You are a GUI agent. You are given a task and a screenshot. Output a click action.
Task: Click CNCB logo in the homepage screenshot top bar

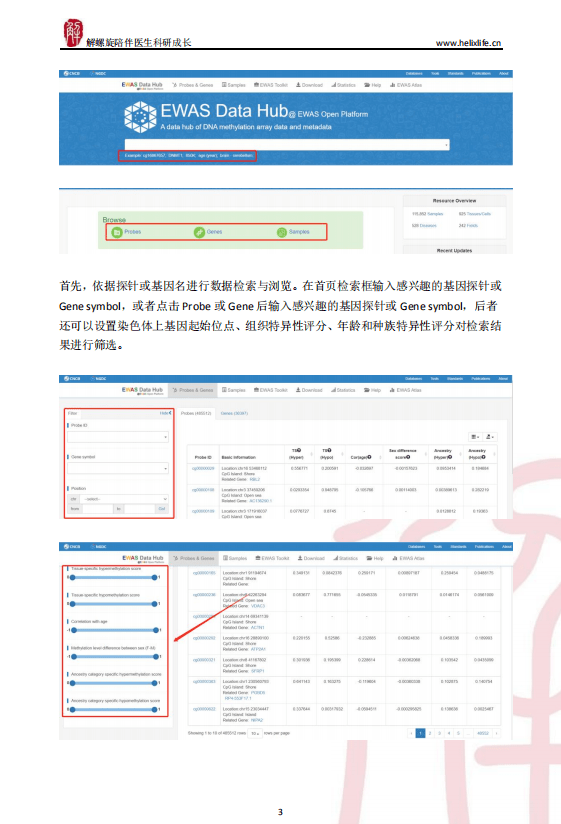(72, 74)
